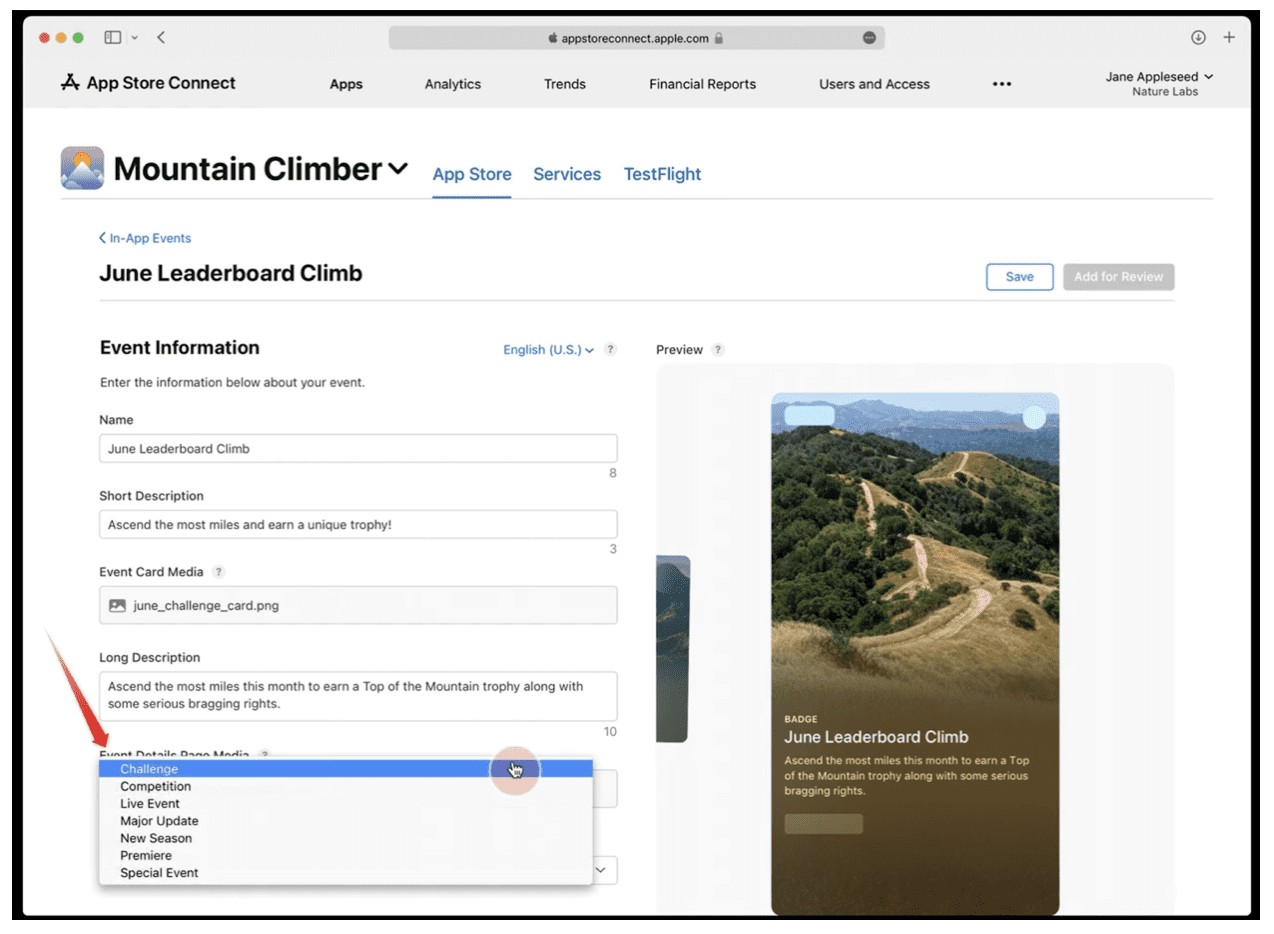Click the help icon next to Preview

click(x=716, y=349)
